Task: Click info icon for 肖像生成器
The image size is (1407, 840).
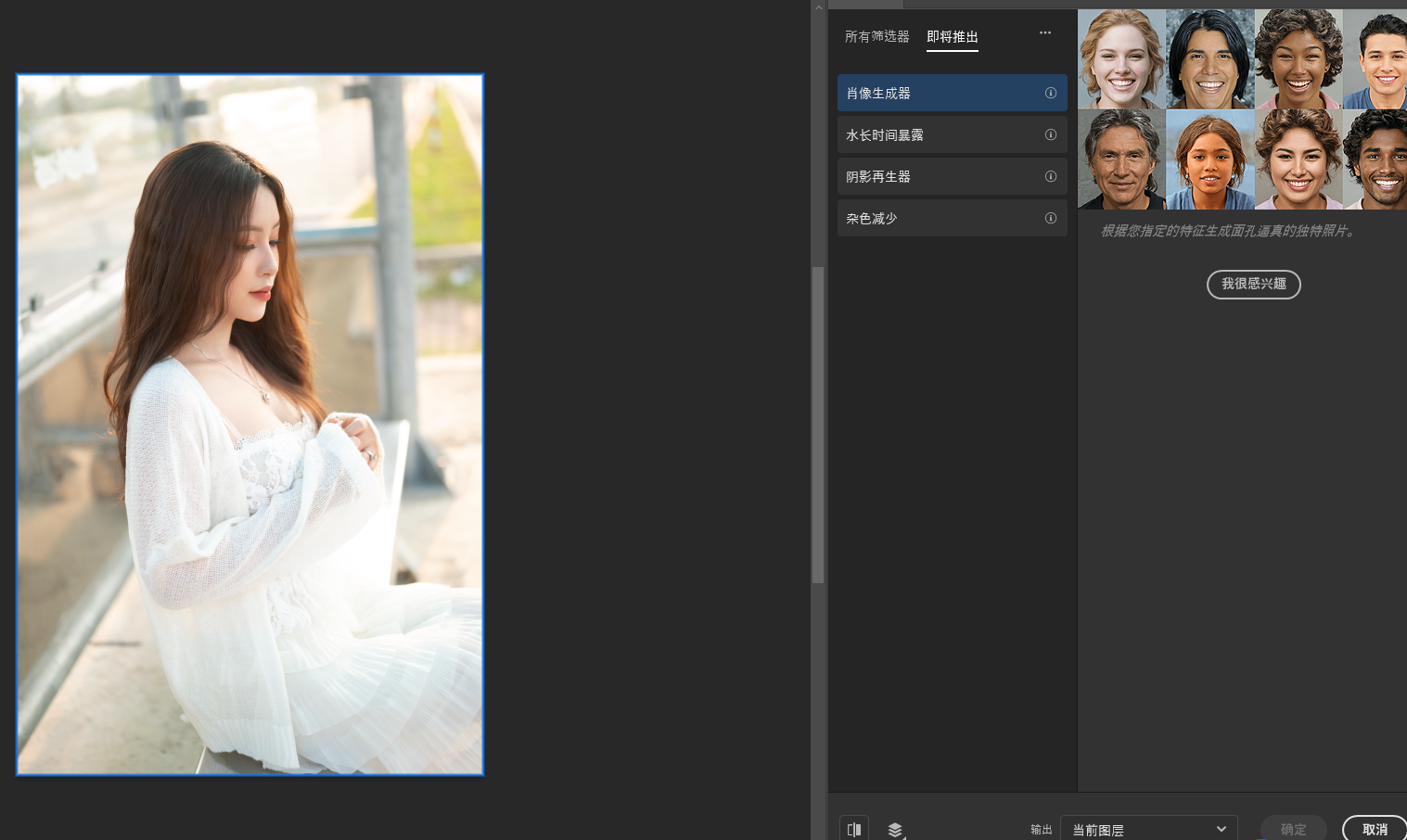Action: (1051, 93)
